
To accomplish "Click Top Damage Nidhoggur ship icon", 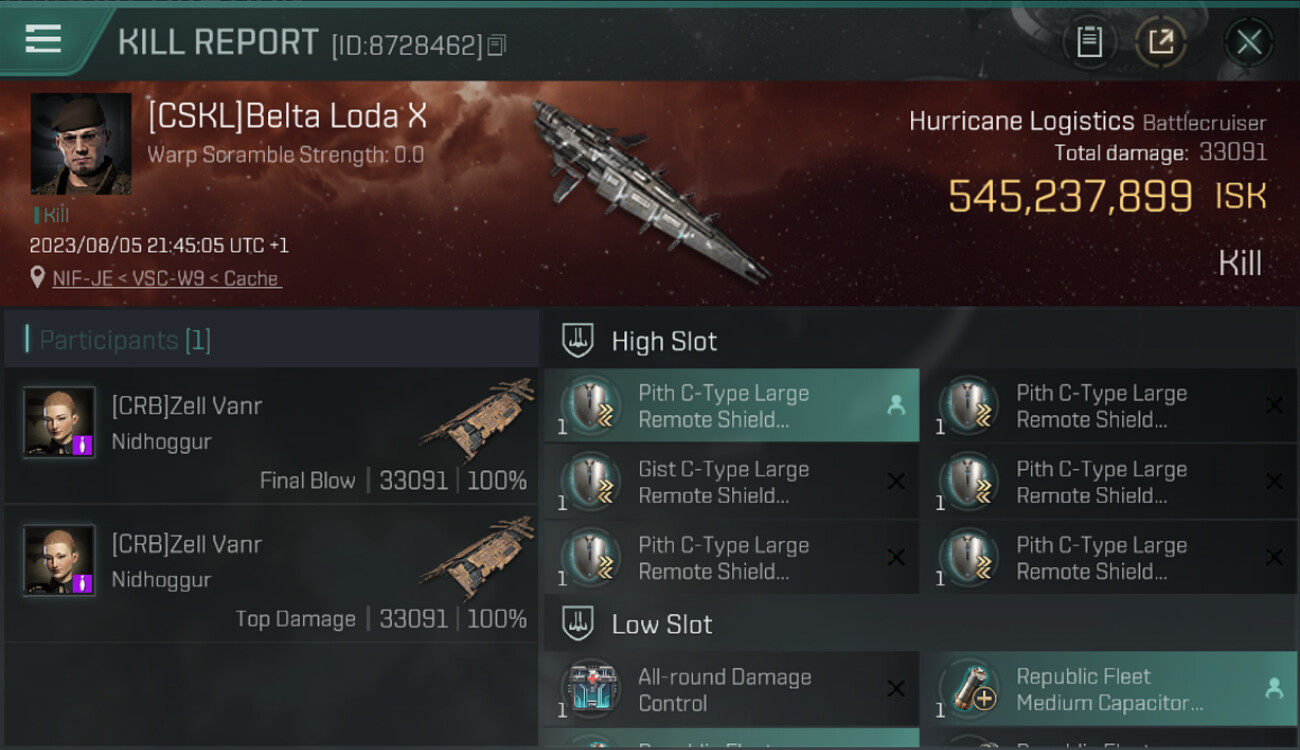I will pos(478,558).
